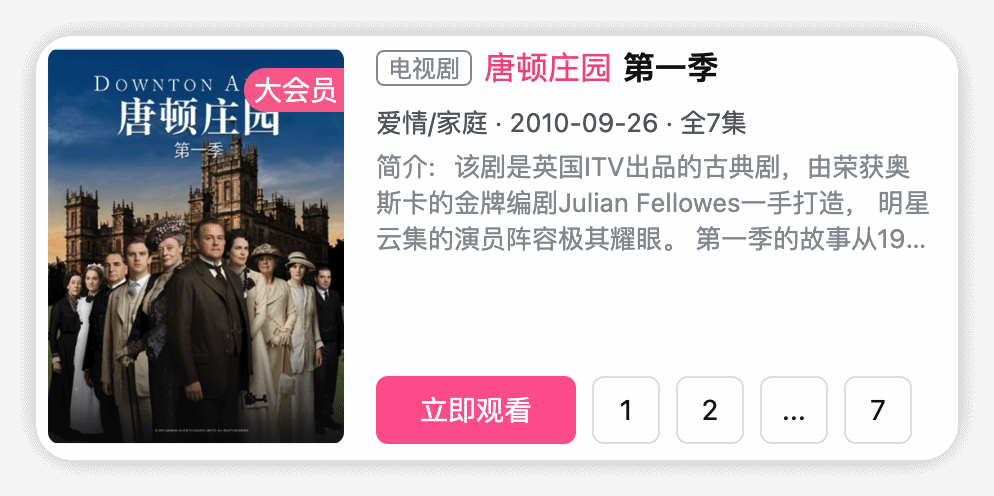Click the 第一季 season title text
The width and height of the screenshot is (994, 496).
(x=671, y=68)
